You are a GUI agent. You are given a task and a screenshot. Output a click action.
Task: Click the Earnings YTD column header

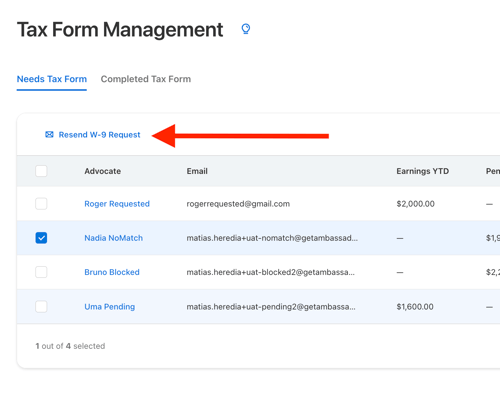click(423, 171)
